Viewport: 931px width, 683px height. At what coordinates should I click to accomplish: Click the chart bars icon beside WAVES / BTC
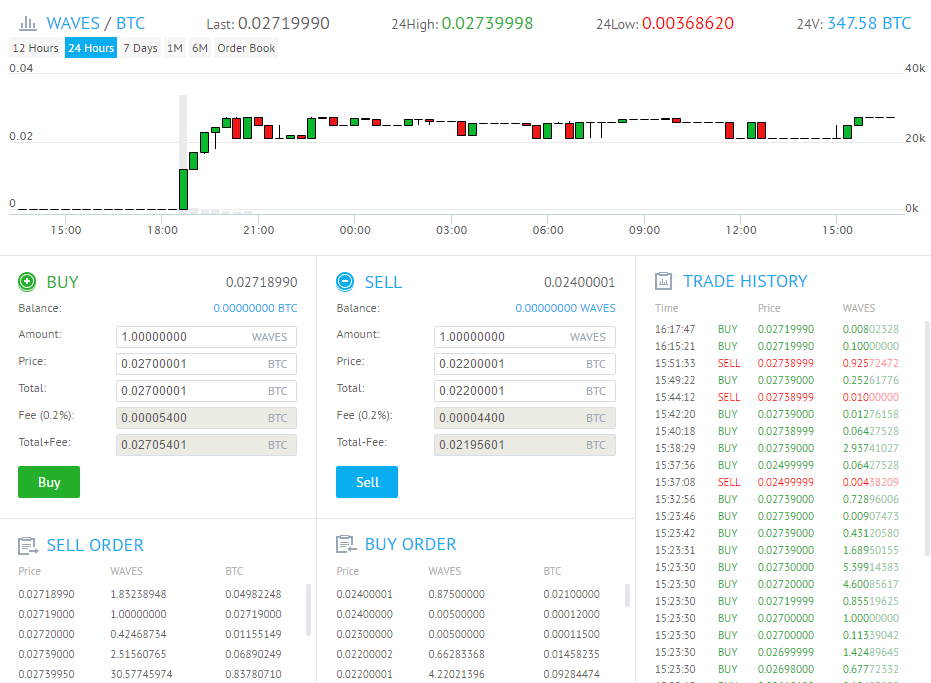pyautogui.click(x=28, y=22)
